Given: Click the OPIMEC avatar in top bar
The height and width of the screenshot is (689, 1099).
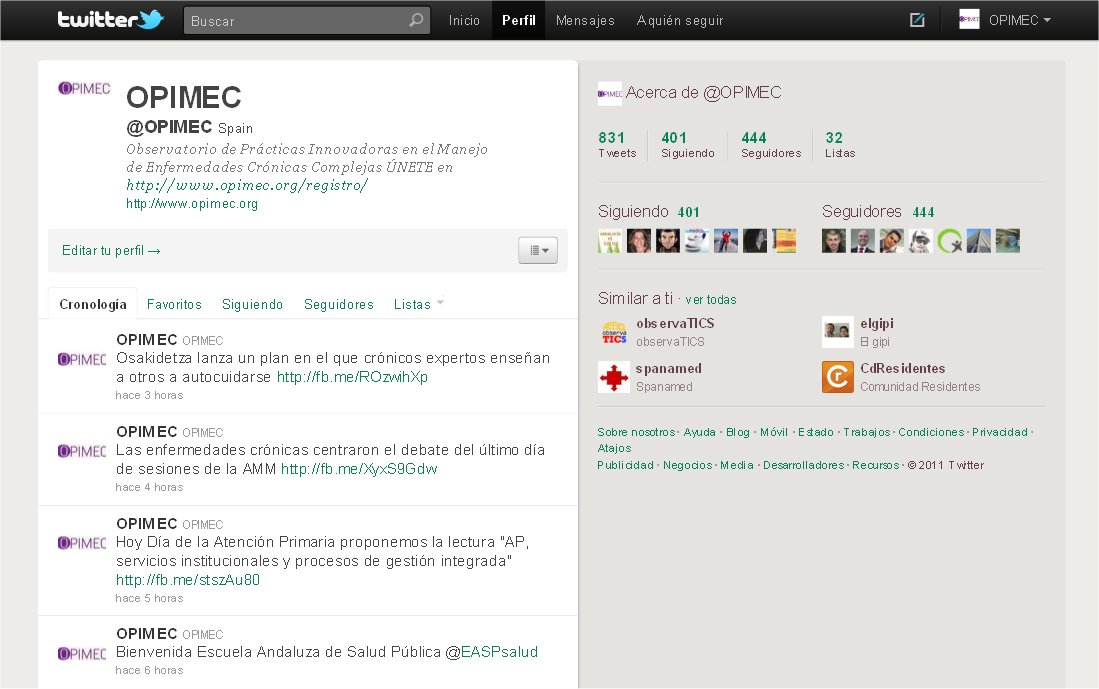Looking at the screenshot, I should click(x=969, y=20).
